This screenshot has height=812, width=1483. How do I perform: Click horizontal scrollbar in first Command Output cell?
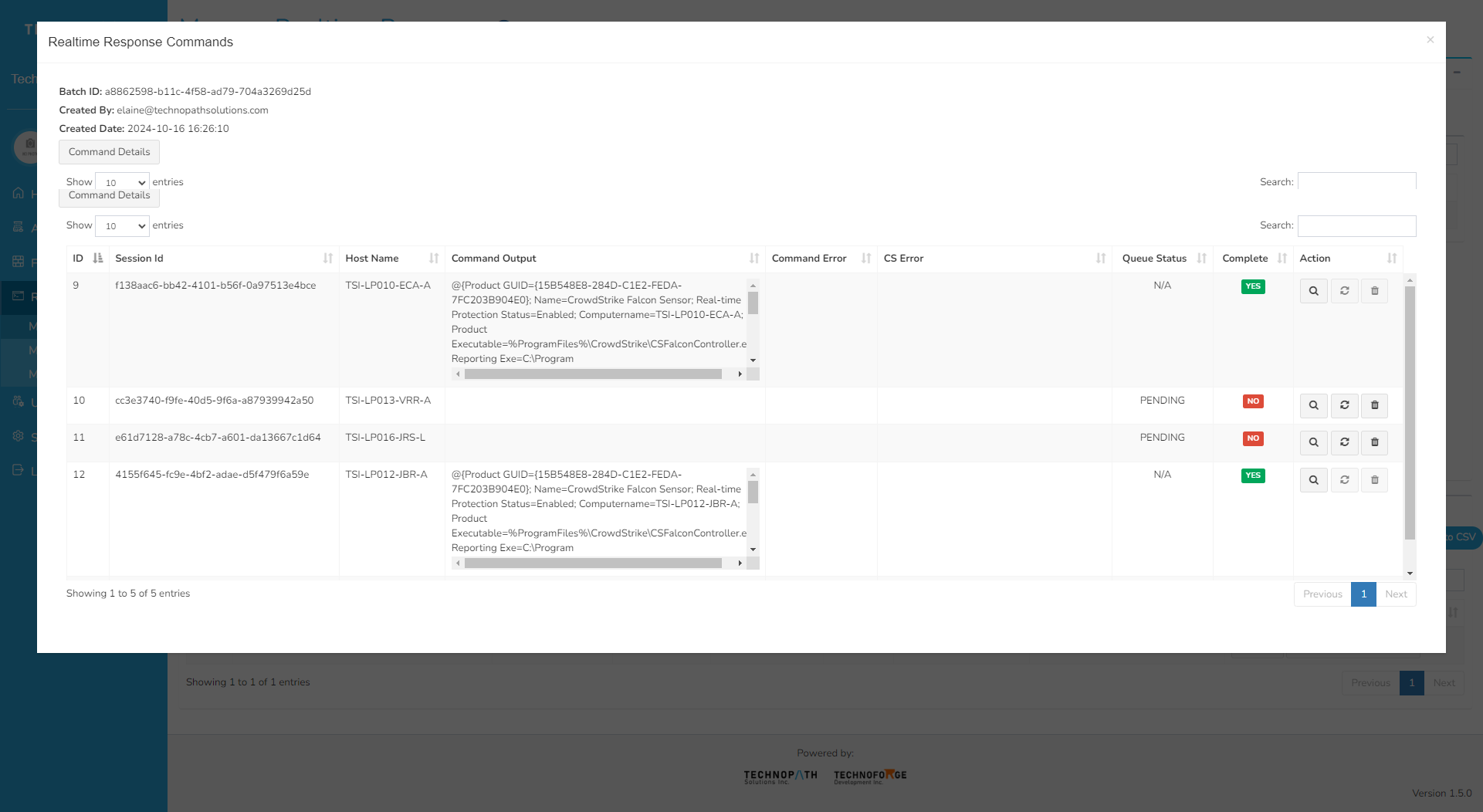click(x=593, y=374)
